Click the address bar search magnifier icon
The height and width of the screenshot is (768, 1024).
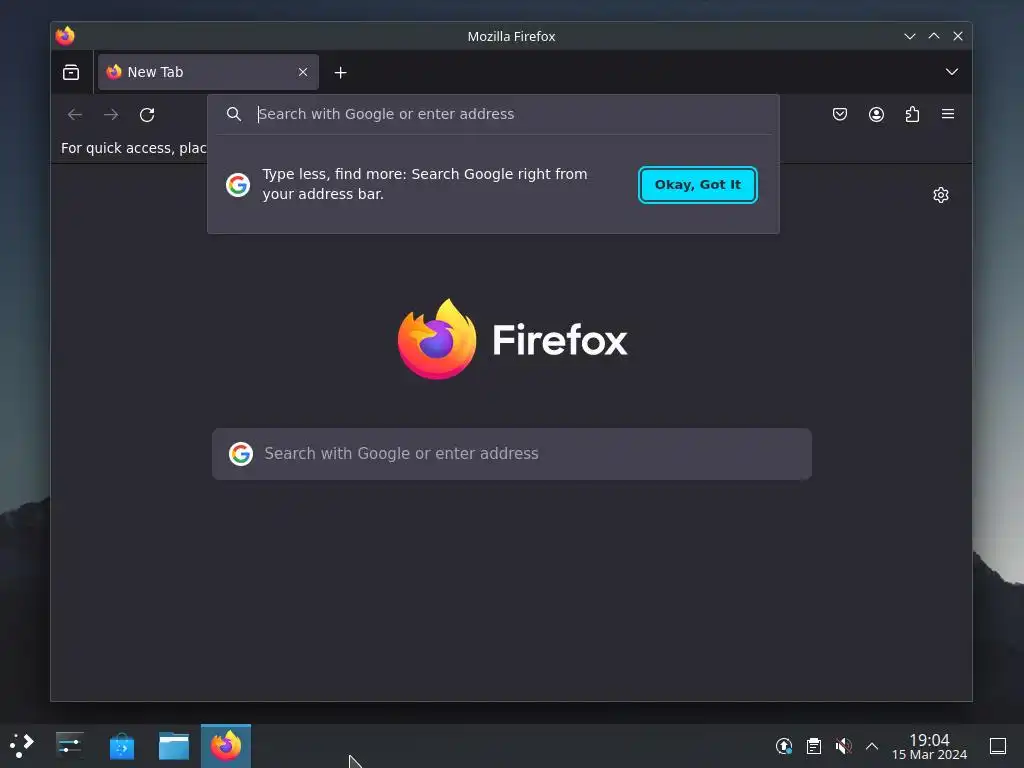point(234,114)
